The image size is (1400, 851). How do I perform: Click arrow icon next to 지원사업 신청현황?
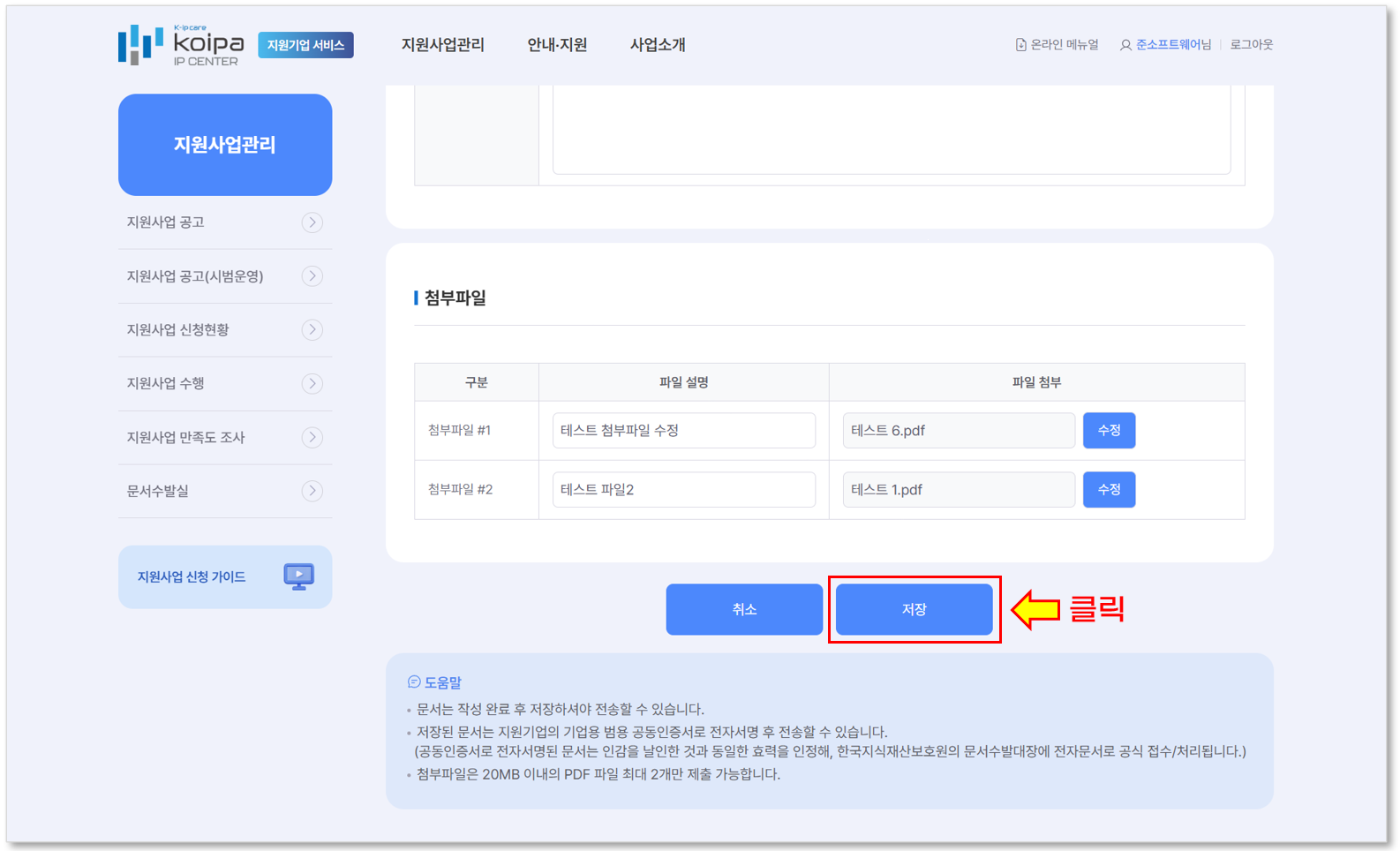tap(312, 330)
